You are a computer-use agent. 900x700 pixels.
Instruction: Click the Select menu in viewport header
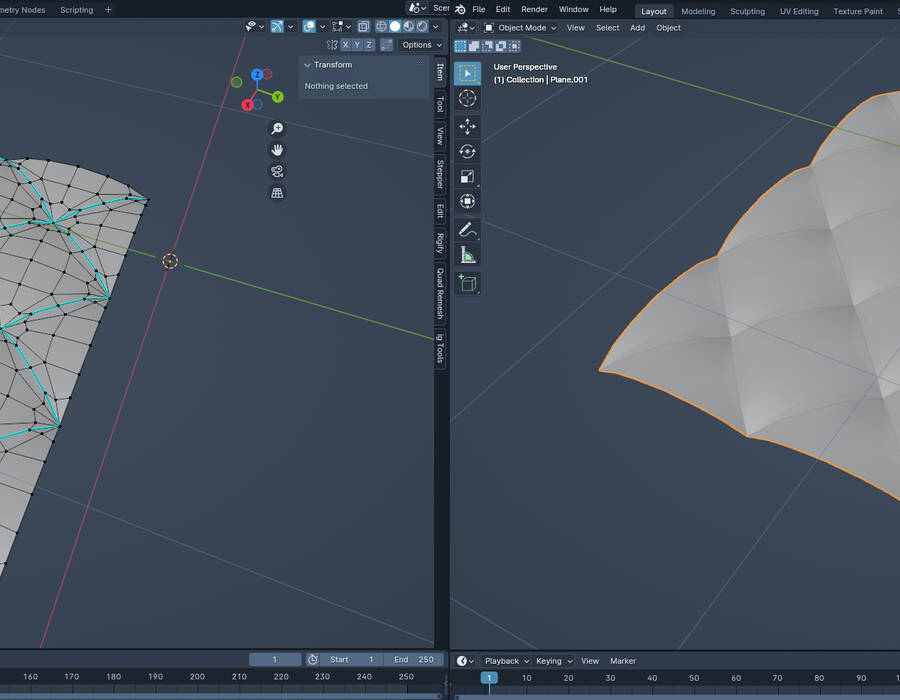pyautogui.click(x=607, y=28)
